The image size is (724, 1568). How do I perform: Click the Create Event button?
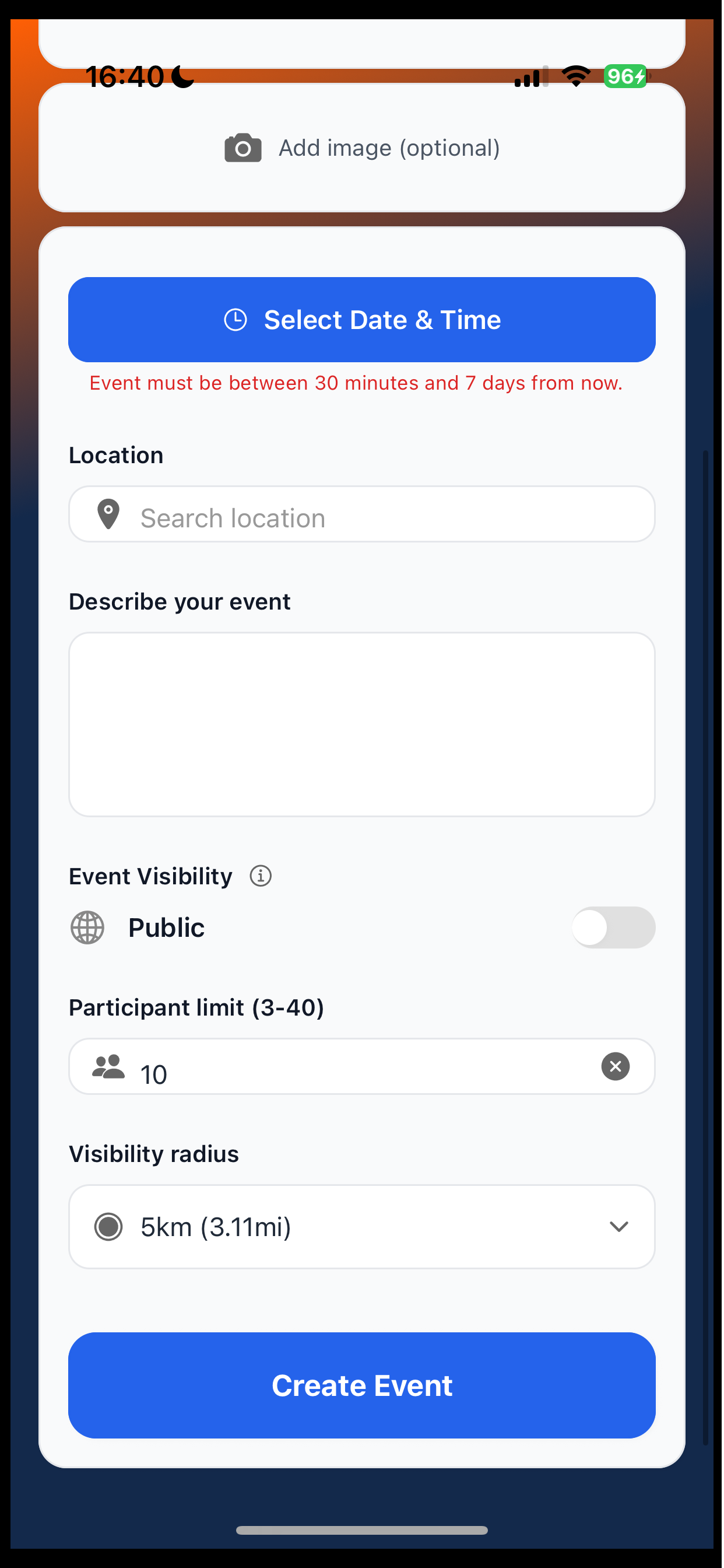[x=362, y=1385]
